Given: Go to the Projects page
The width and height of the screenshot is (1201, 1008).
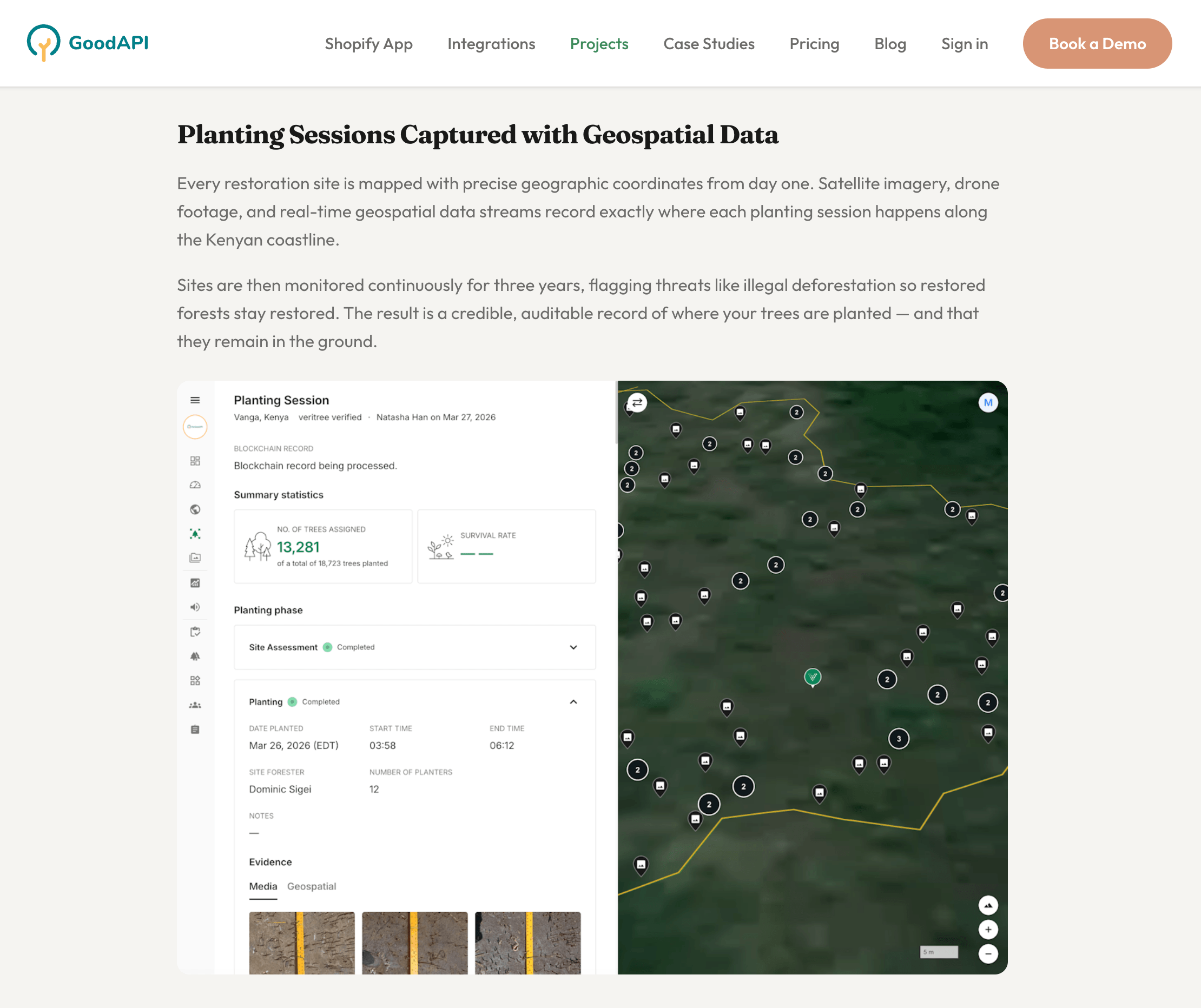Looking at the screenshot, I should click(599, 44).
